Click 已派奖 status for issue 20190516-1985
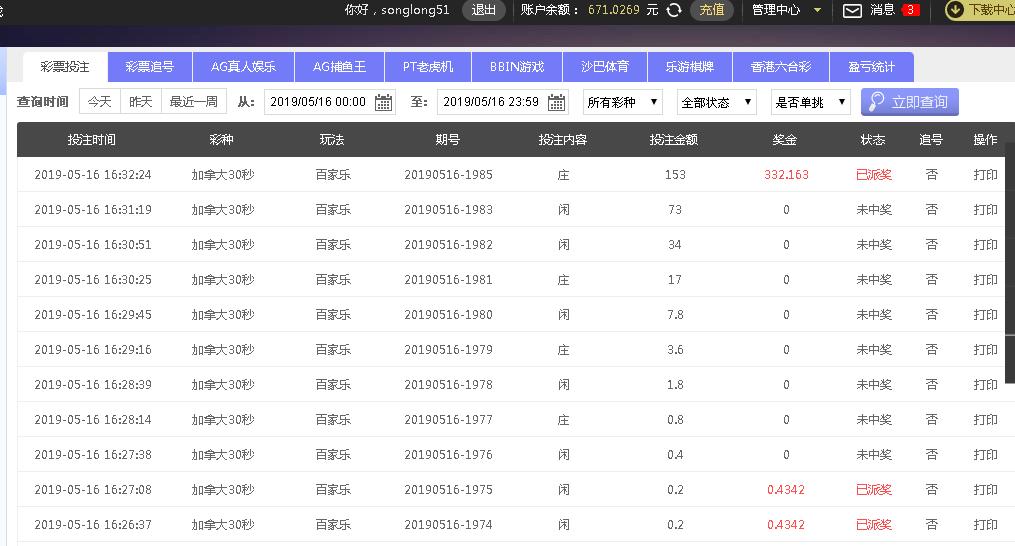 (x=874, y=175)
